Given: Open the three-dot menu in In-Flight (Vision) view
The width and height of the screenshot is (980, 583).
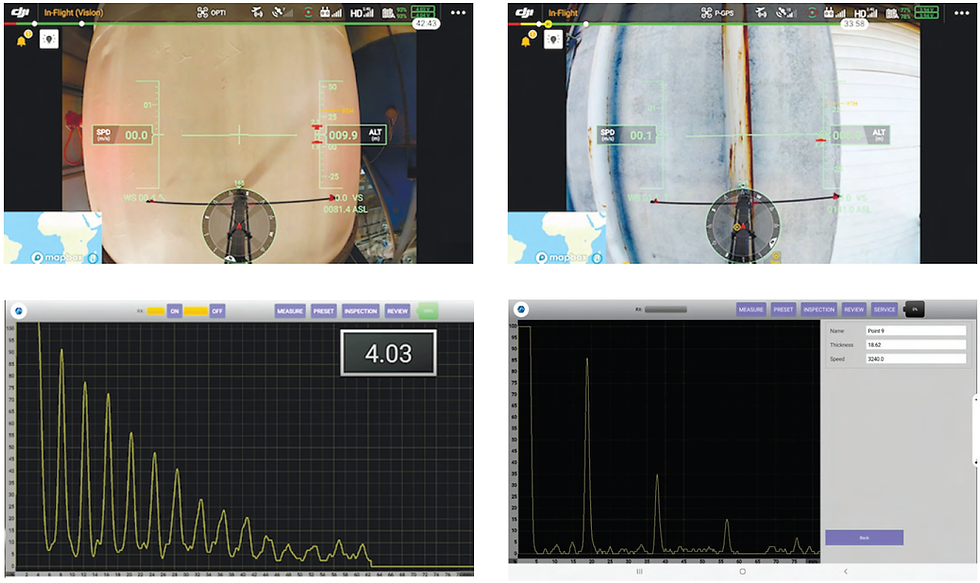Looking at the screenshot, I should click(x=458, y=12).
